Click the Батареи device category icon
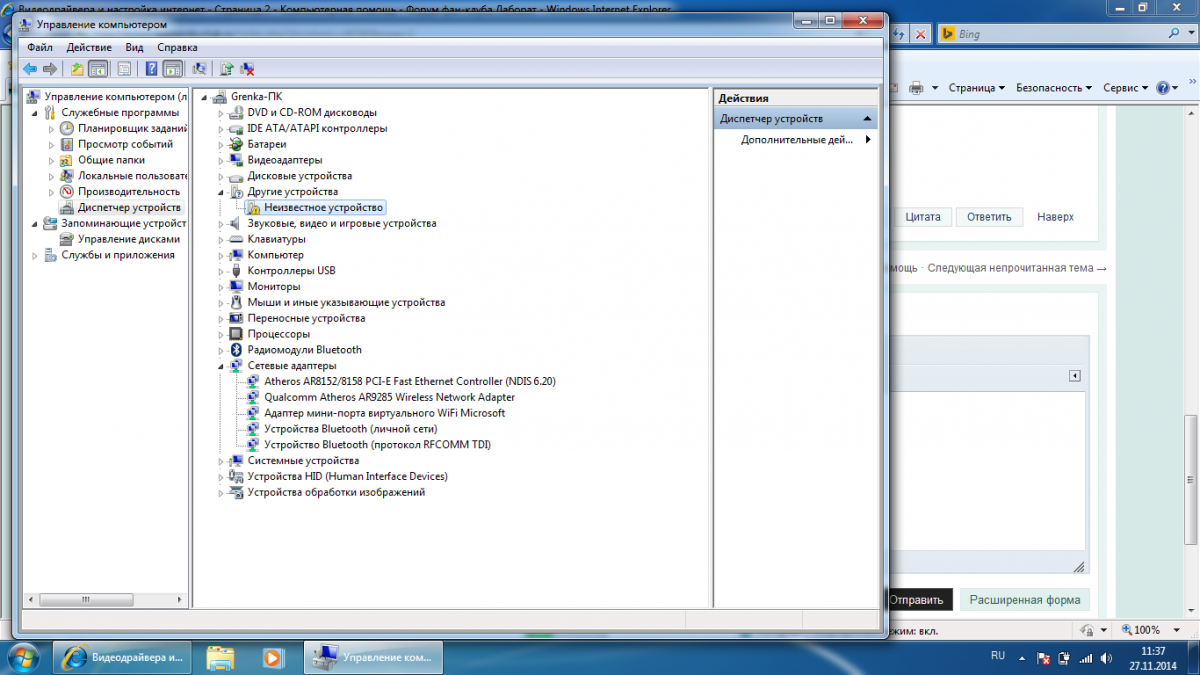 coord(236,144)
